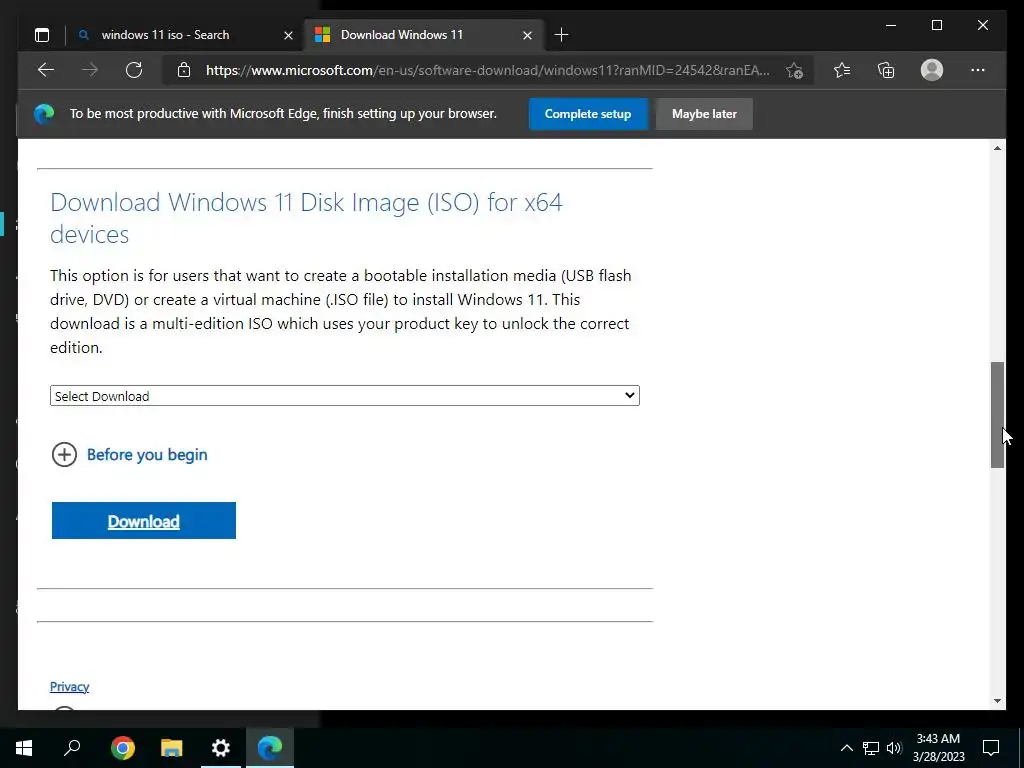
Task: Click the page scrollbar thumb
Action: pos(997,415)
